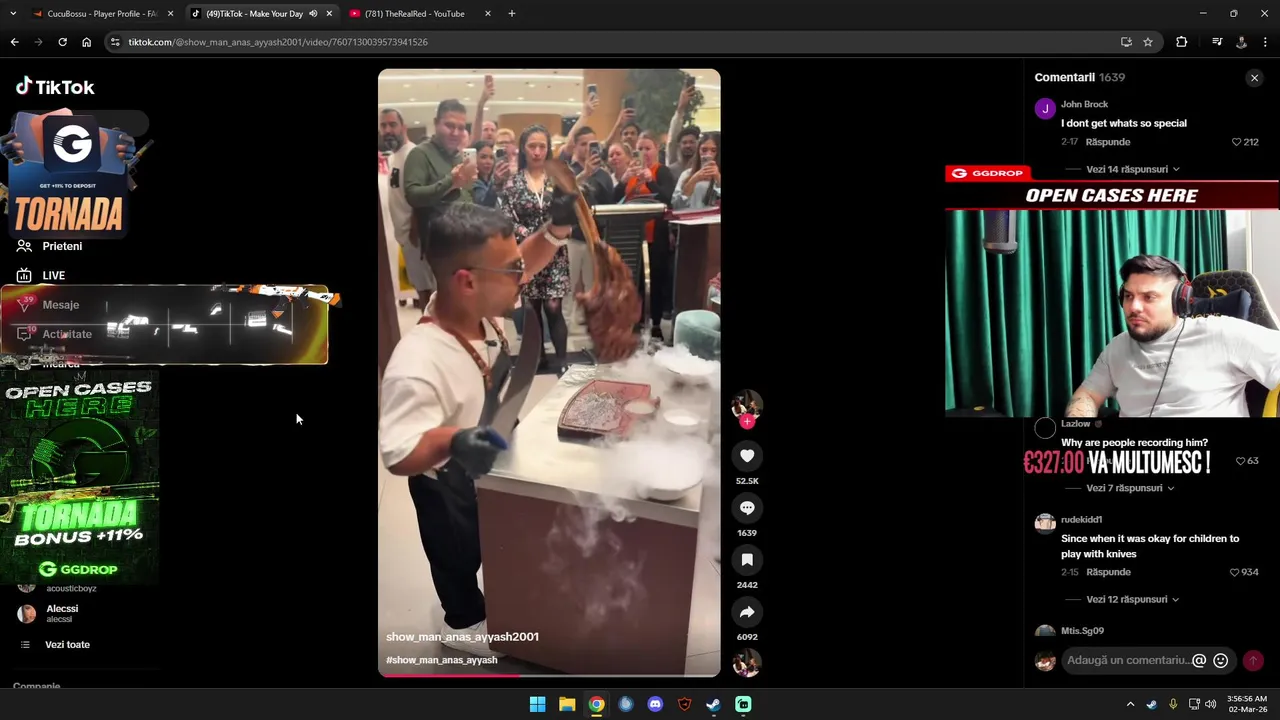Like John Brock's comment heart

click(1237, 142)
